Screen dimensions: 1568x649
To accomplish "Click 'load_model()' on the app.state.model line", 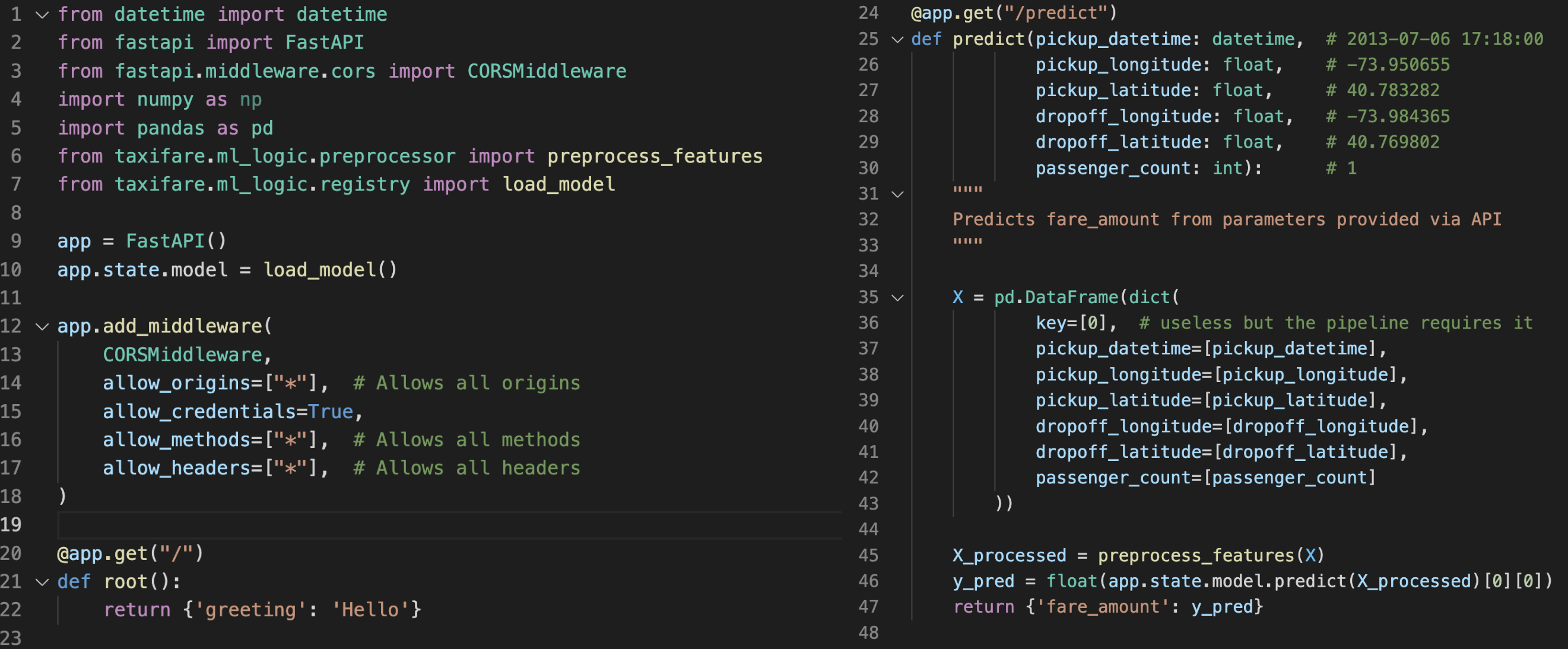I will coord(330,270).
